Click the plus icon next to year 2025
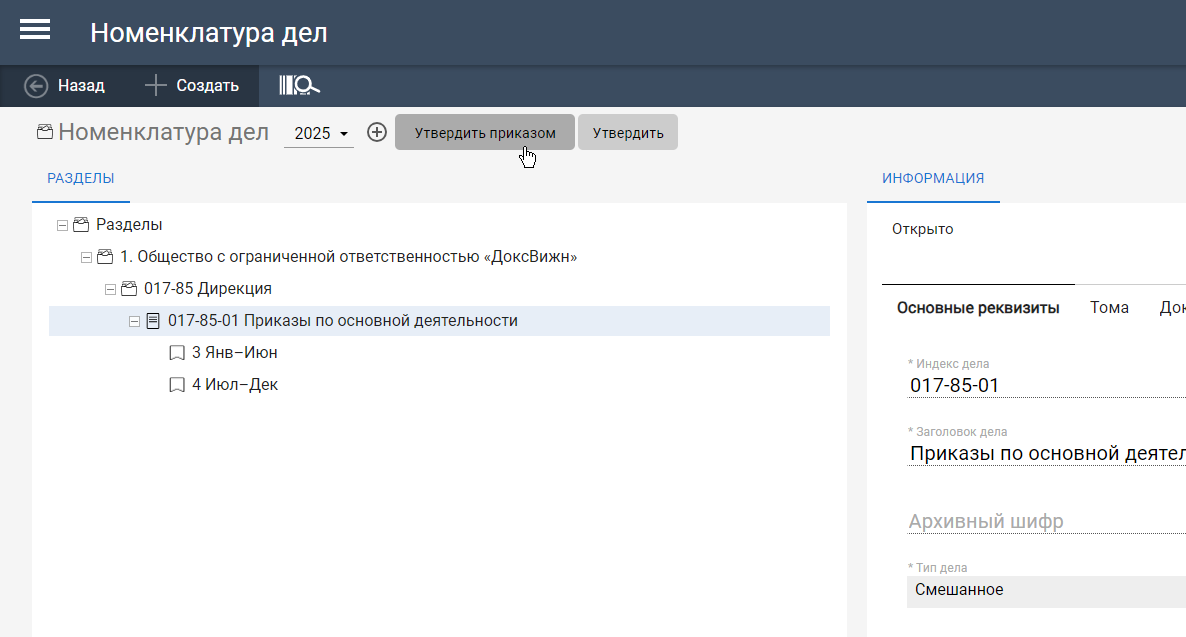1186x637 pixels. [x=377, y=132]
